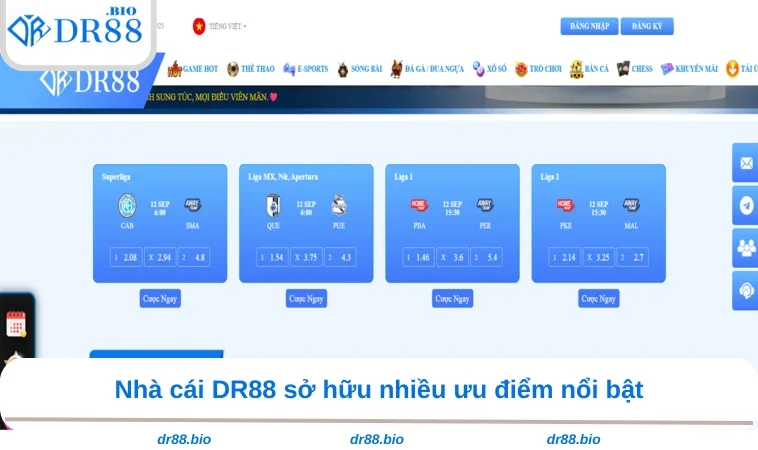This screenshot has height=450, width=758.
Task: Click the Đá Gà rooster icon
Action: pyautogui.click(x=397, y=69)
